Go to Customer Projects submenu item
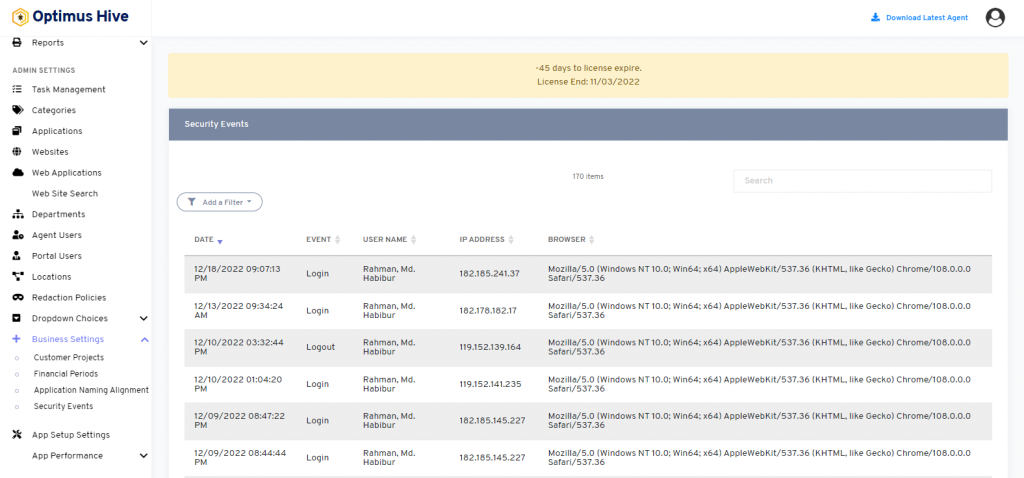Viewport: 1024px width, 478px height. coord(69,358)
